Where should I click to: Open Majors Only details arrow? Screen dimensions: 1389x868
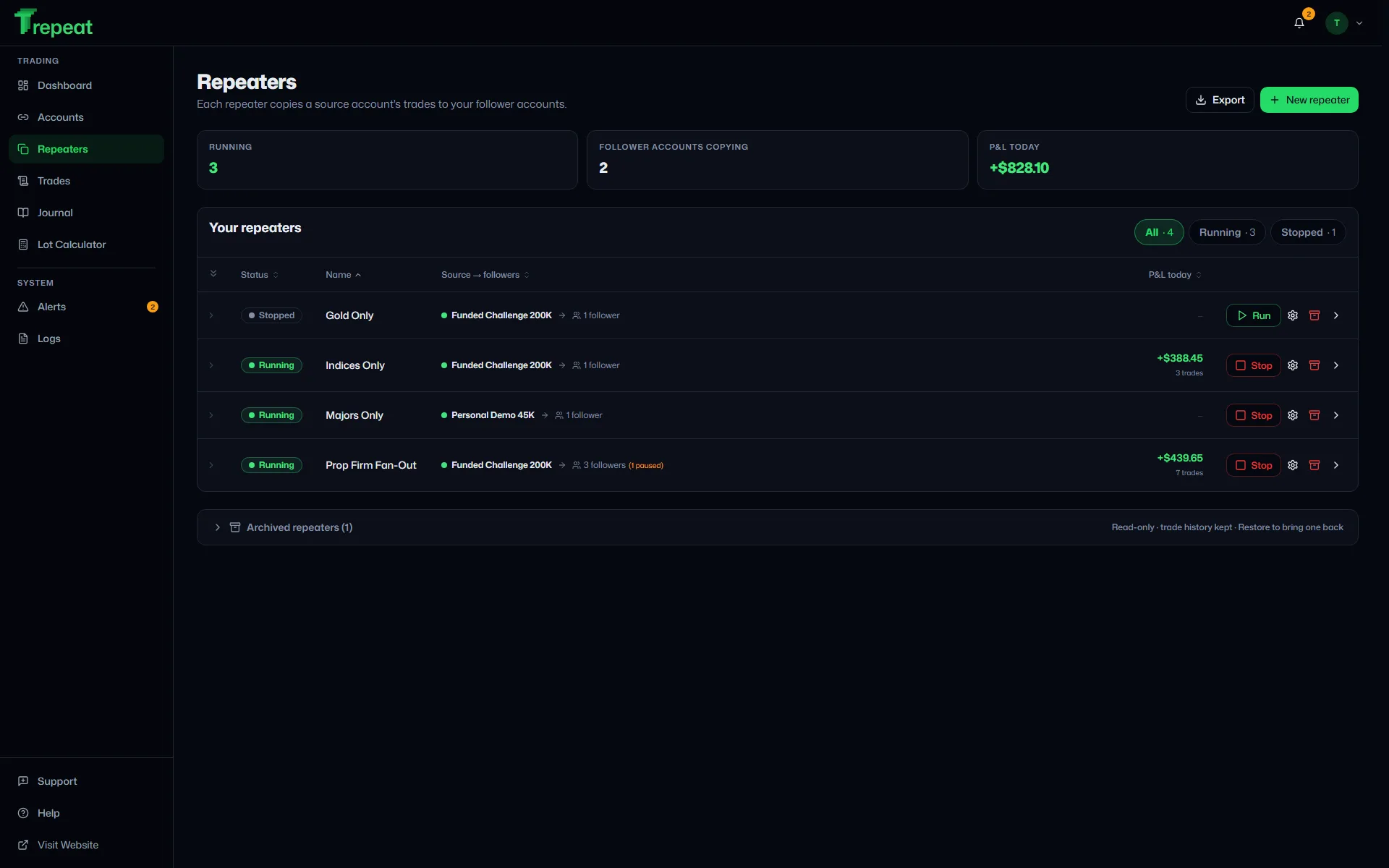tap(1336, 415)
